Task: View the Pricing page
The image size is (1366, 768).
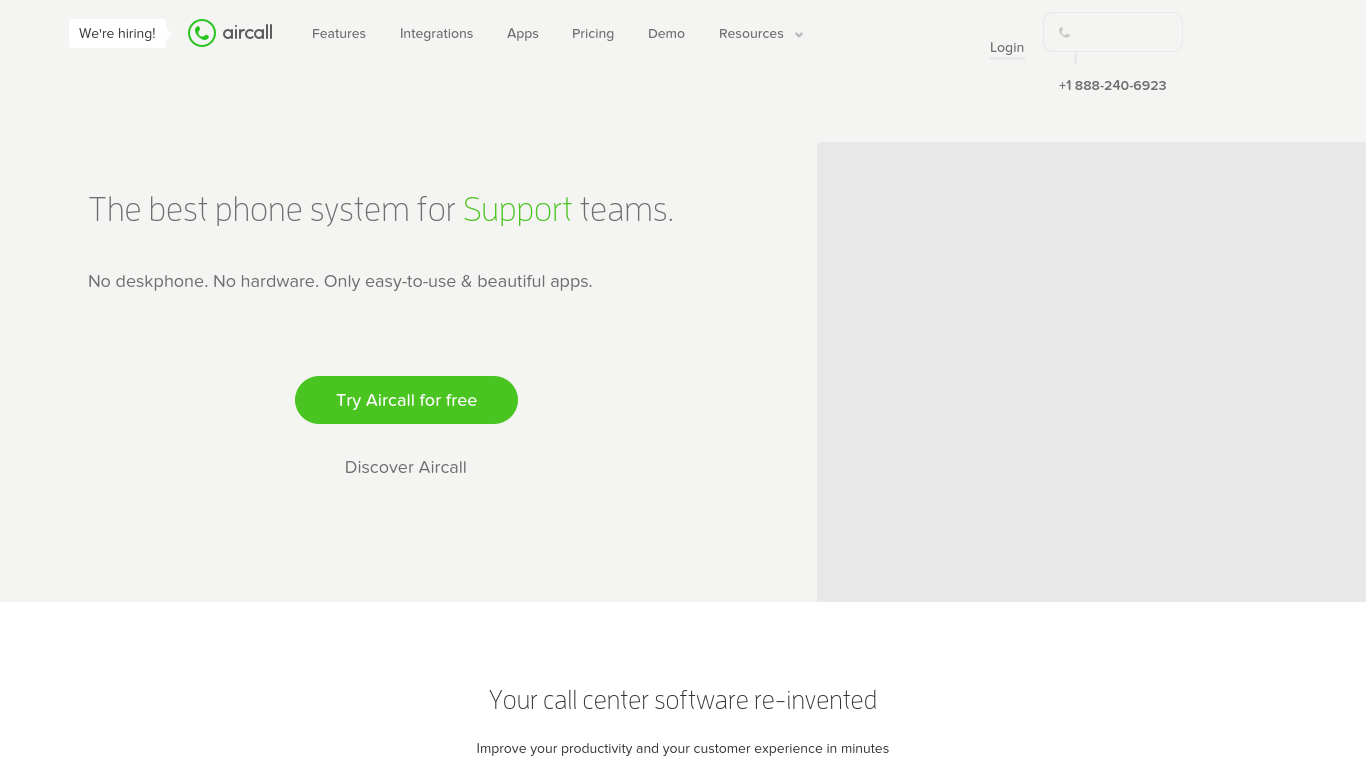Action: (x=593, y=34)
